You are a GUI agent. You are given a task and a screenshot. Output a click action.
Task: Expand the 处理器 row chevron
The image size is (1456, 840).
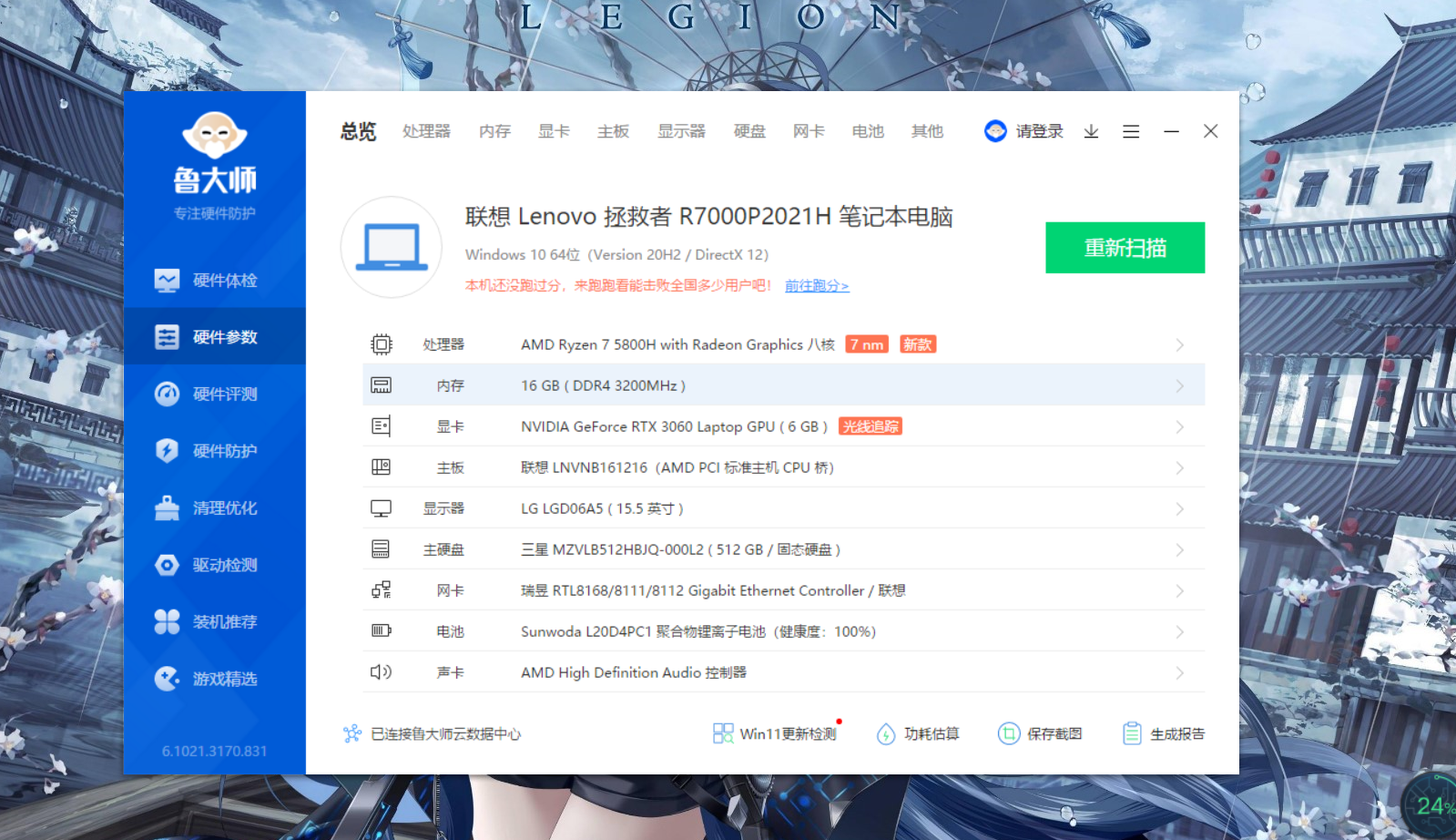coord(1179,345)
